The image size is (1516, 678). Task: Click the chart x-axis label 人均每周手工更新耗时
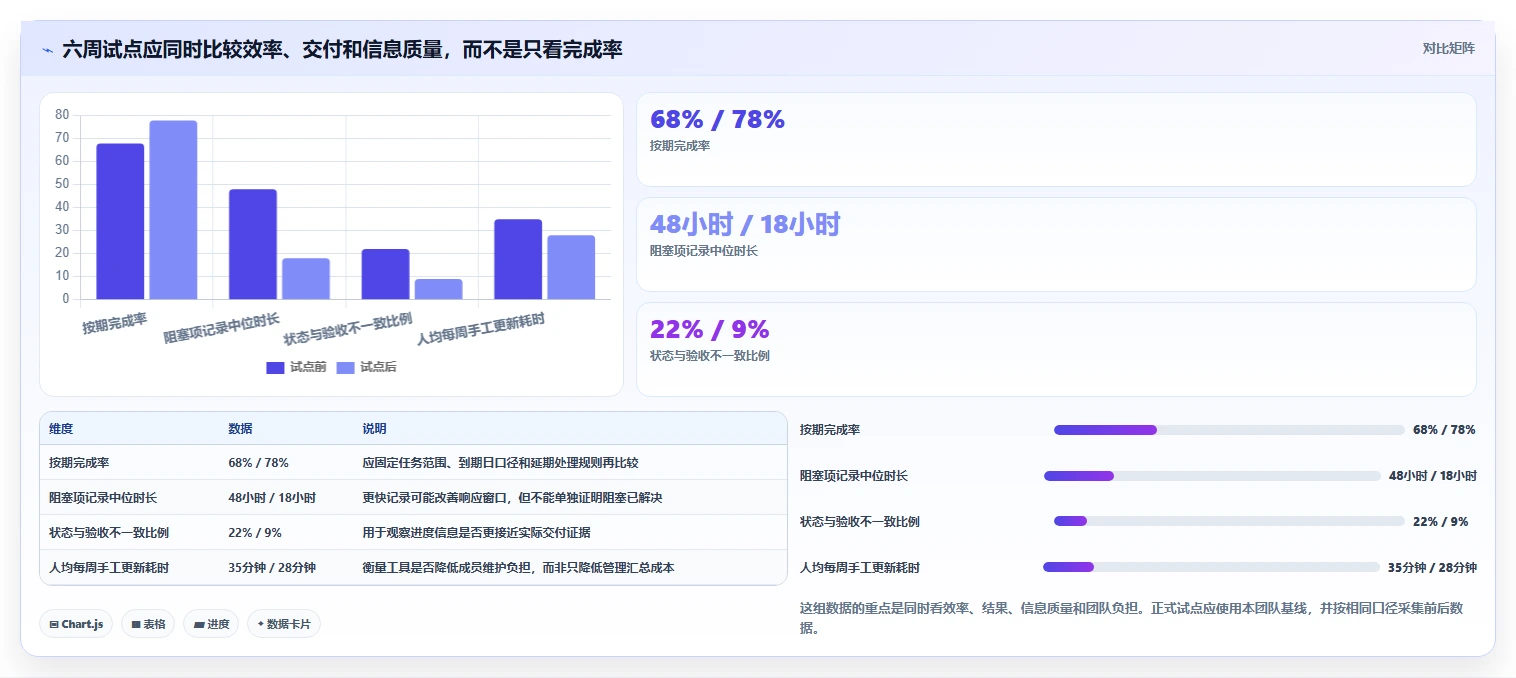click(x=481, y=331)
